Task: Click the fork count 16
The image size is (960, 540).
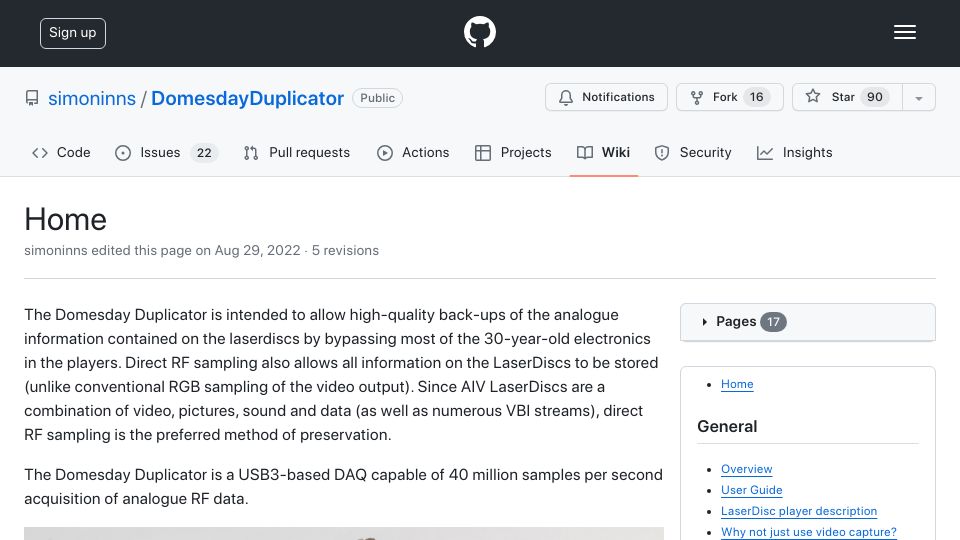Action: [757, 97]
